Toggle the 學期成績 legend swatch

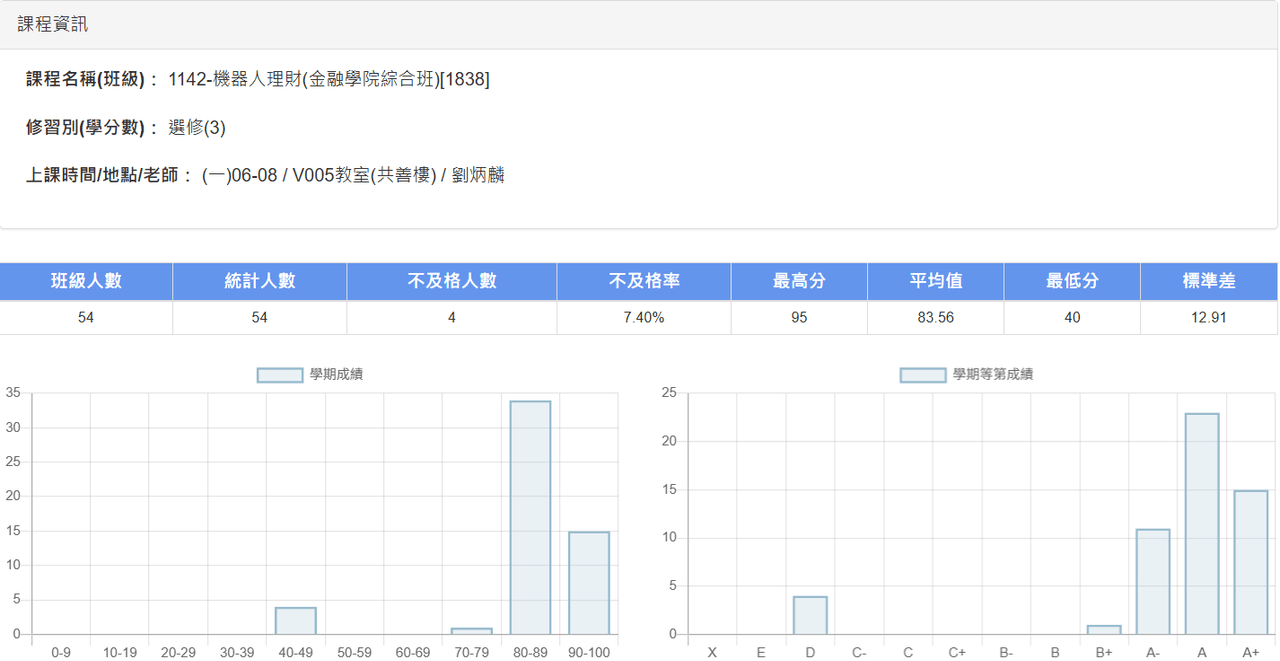tap(279, 375)
